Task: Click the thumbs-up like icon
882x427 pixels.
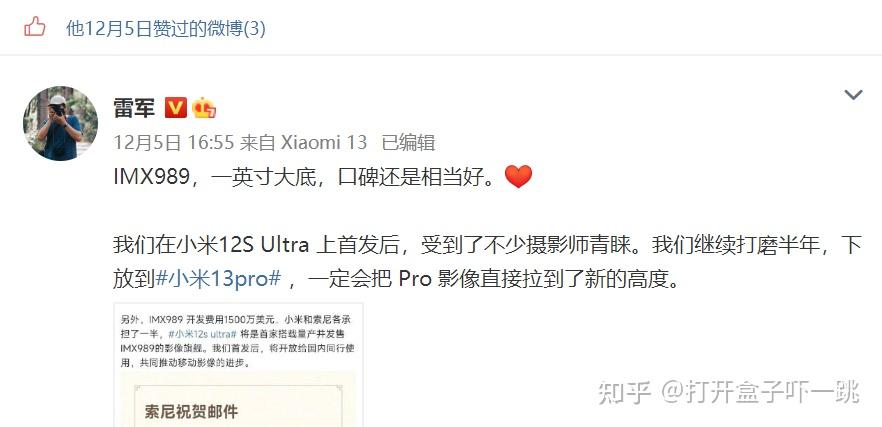Action: point(34,26)
